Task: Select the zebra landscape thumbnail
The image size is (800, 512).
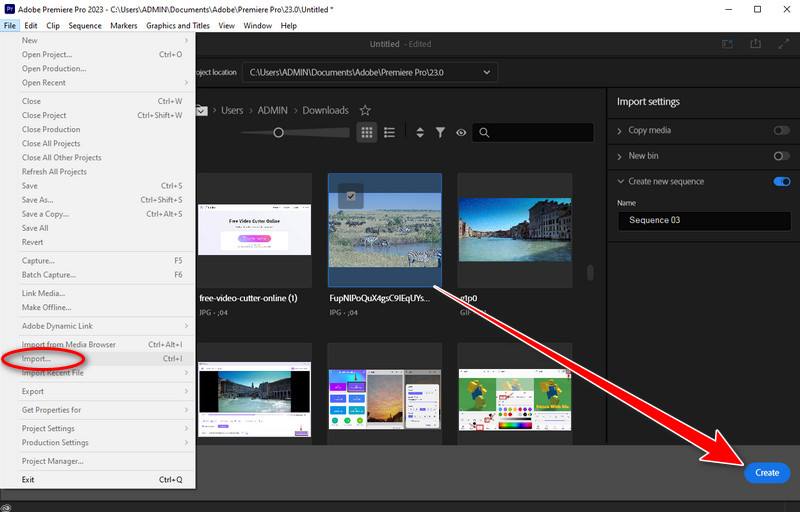Action: click(x=385, y=230)
